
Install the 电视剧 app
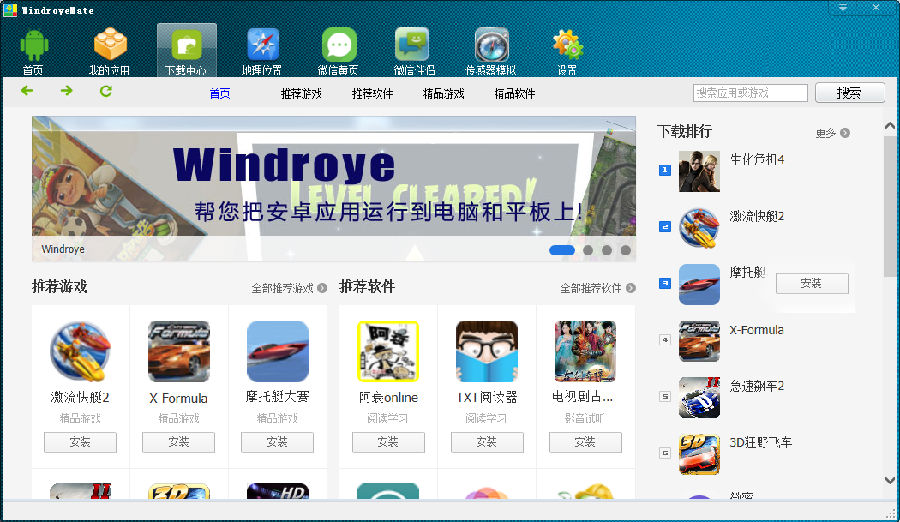(x=585, y=442)
